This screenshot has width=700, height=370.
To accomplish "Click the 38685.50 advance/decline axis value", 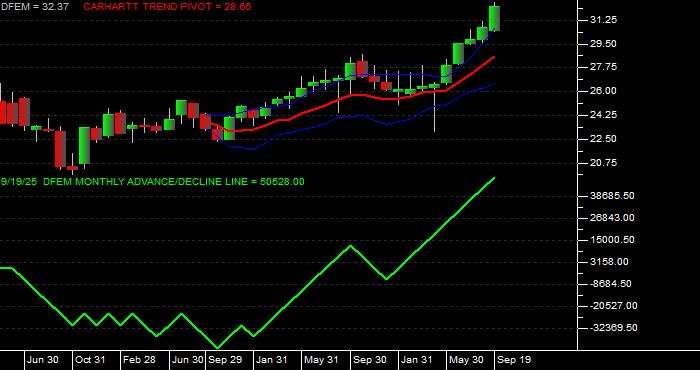I will [612, 196].
